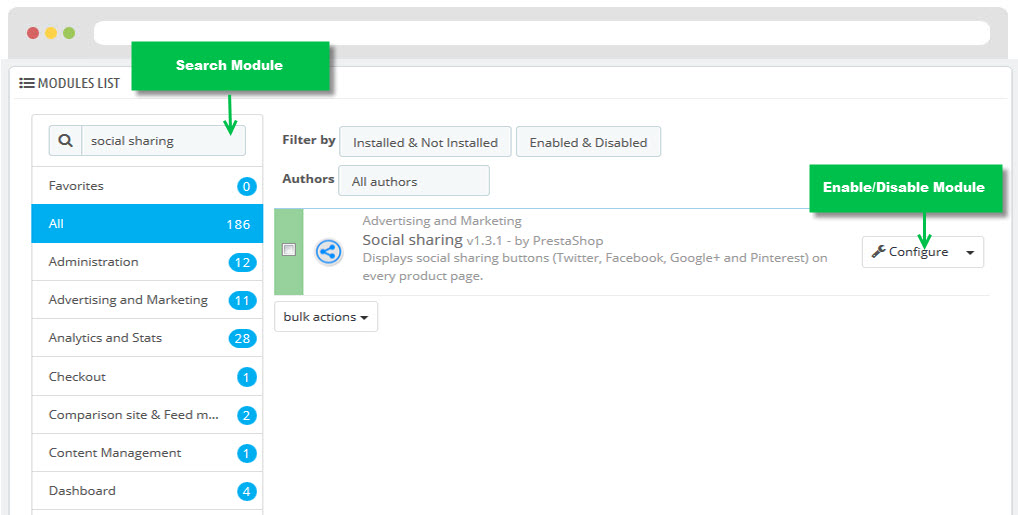Click the Modules List hamburger icon

[27, 83]
